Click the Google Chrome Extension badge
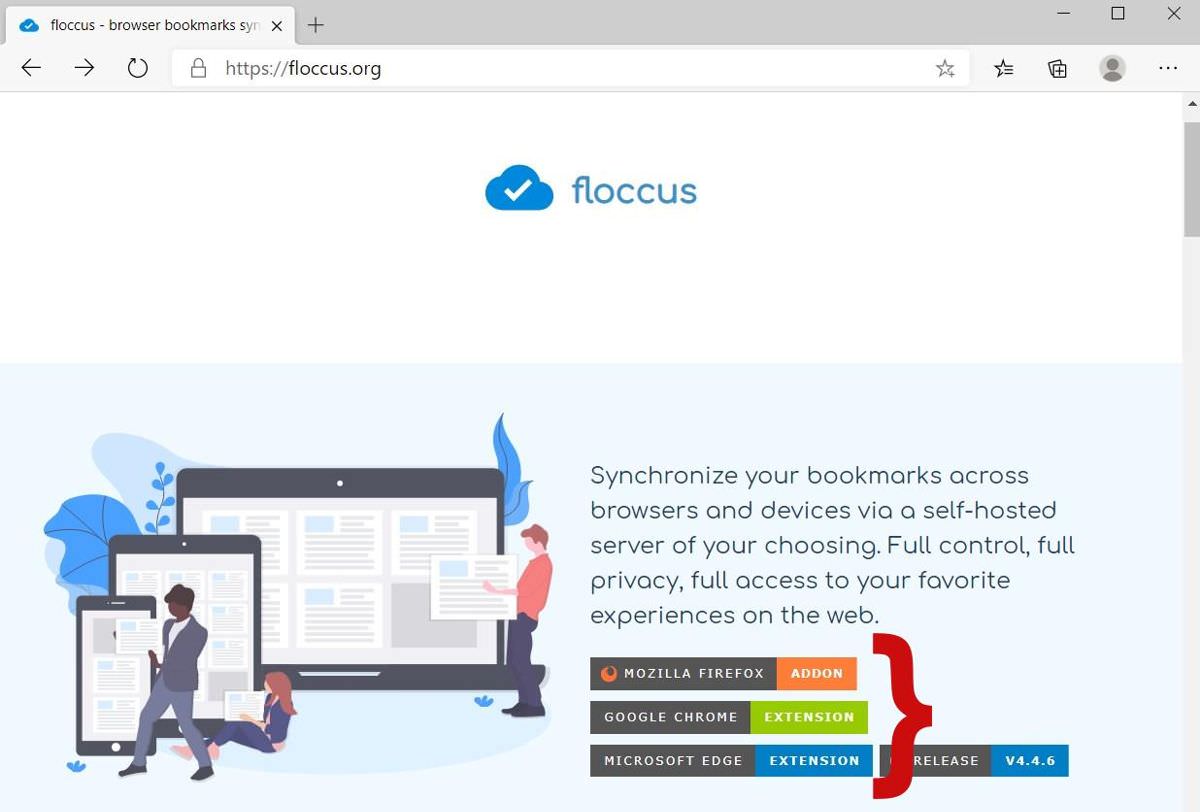The height and width of the screenshot is (812, 1200). coord(729,717)
